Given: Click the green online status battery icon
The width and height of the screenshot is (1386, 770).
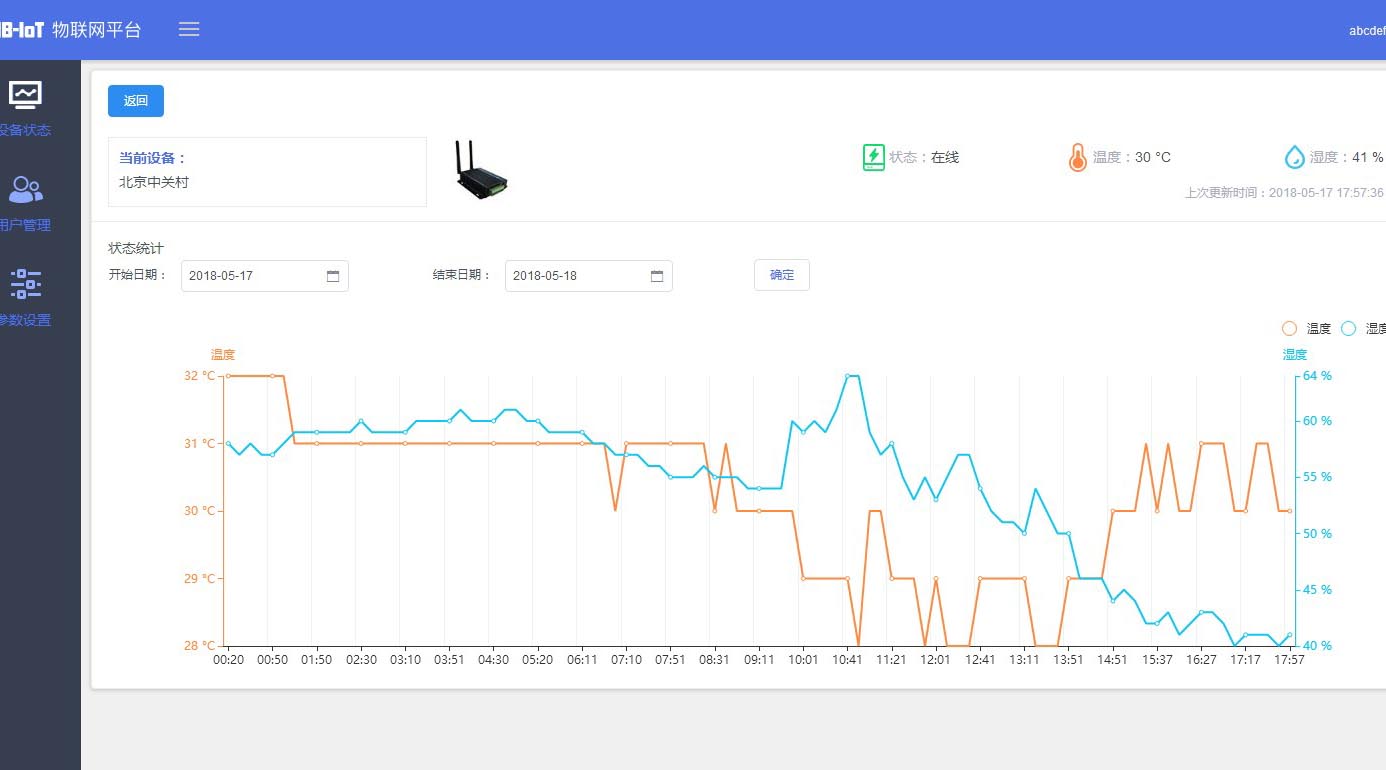Looking at the screenshot, I should click(873, 157).
